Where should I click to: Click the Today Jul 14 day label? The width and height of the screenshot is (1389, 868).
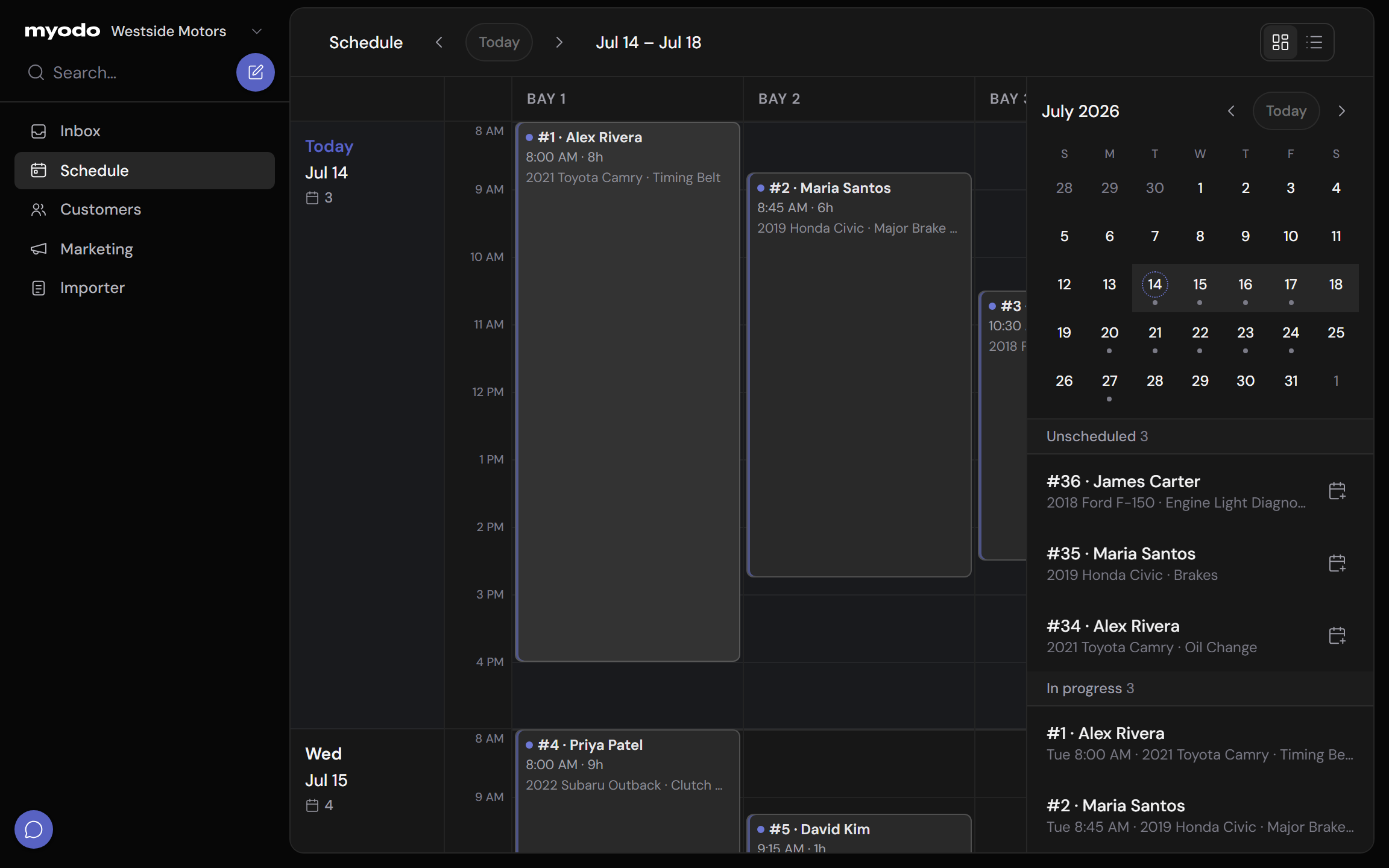[329, 159]
